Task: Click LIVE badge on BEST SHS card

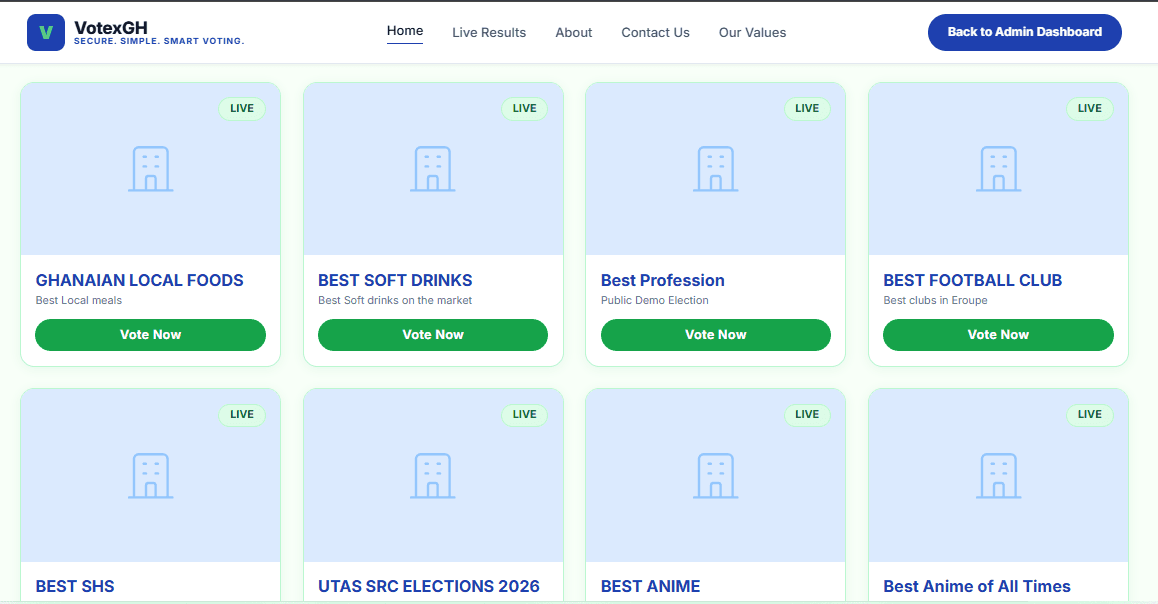Action: (x=241, y=414)
